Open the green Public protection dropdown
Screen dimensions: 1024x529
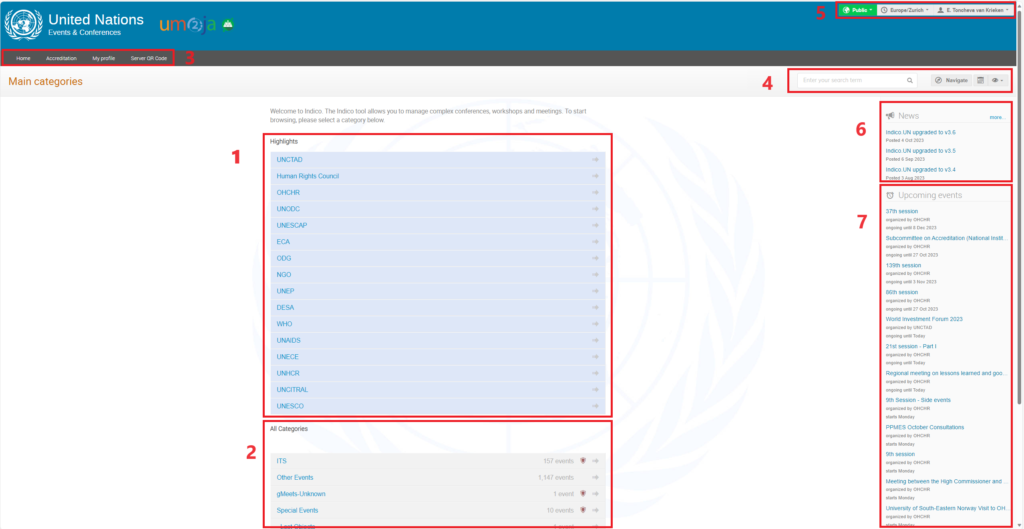(857, 10)
